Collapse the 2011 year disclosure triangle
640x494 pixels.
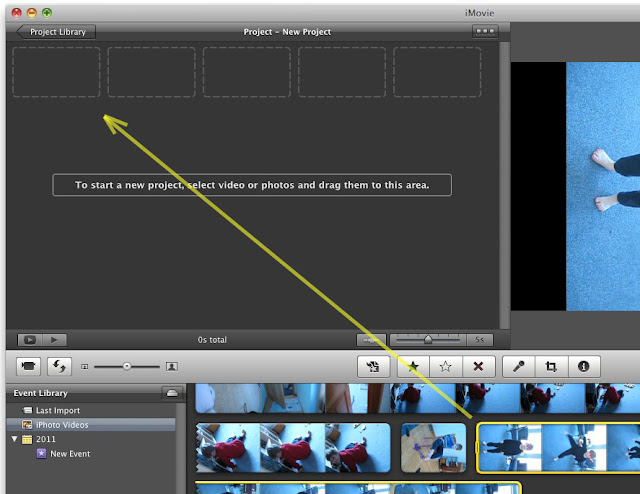click(15, 439)
